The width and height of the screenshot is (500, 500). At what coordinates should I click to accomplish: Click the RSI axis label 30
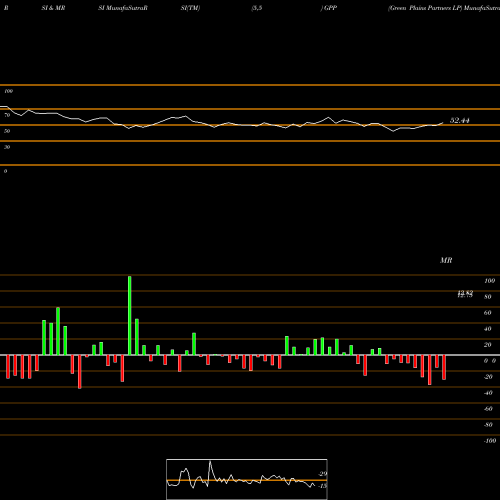pyautogui.click(x=7, y=147)
